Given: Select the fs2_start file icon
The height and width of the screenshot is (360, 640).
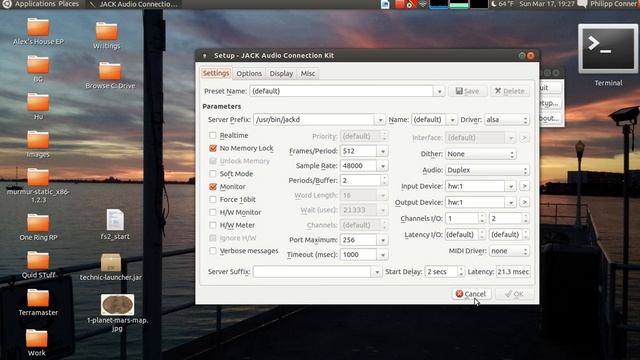Looking at the screenshot, I should (x=115, y=220).
